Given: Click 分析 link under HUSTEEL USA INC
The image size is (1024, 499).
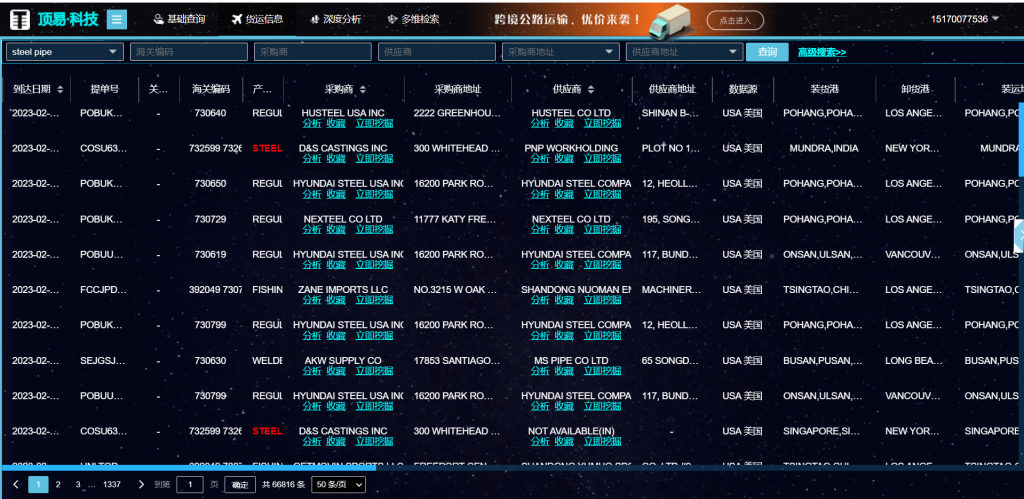Looking at the screenshot, I should tap(312, 124).
